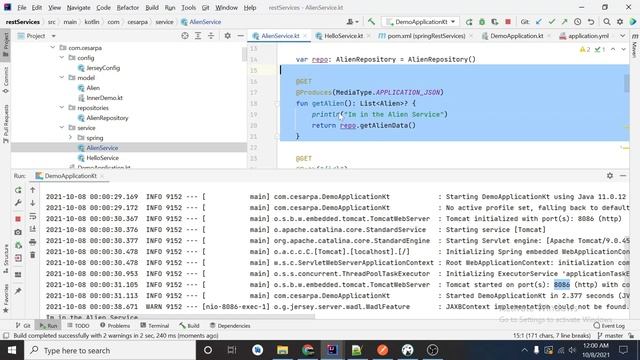Open Chrome from the taskbar
Image resolution: width=640 pixels, height=360 pixels.
click(x=307, y=350)
